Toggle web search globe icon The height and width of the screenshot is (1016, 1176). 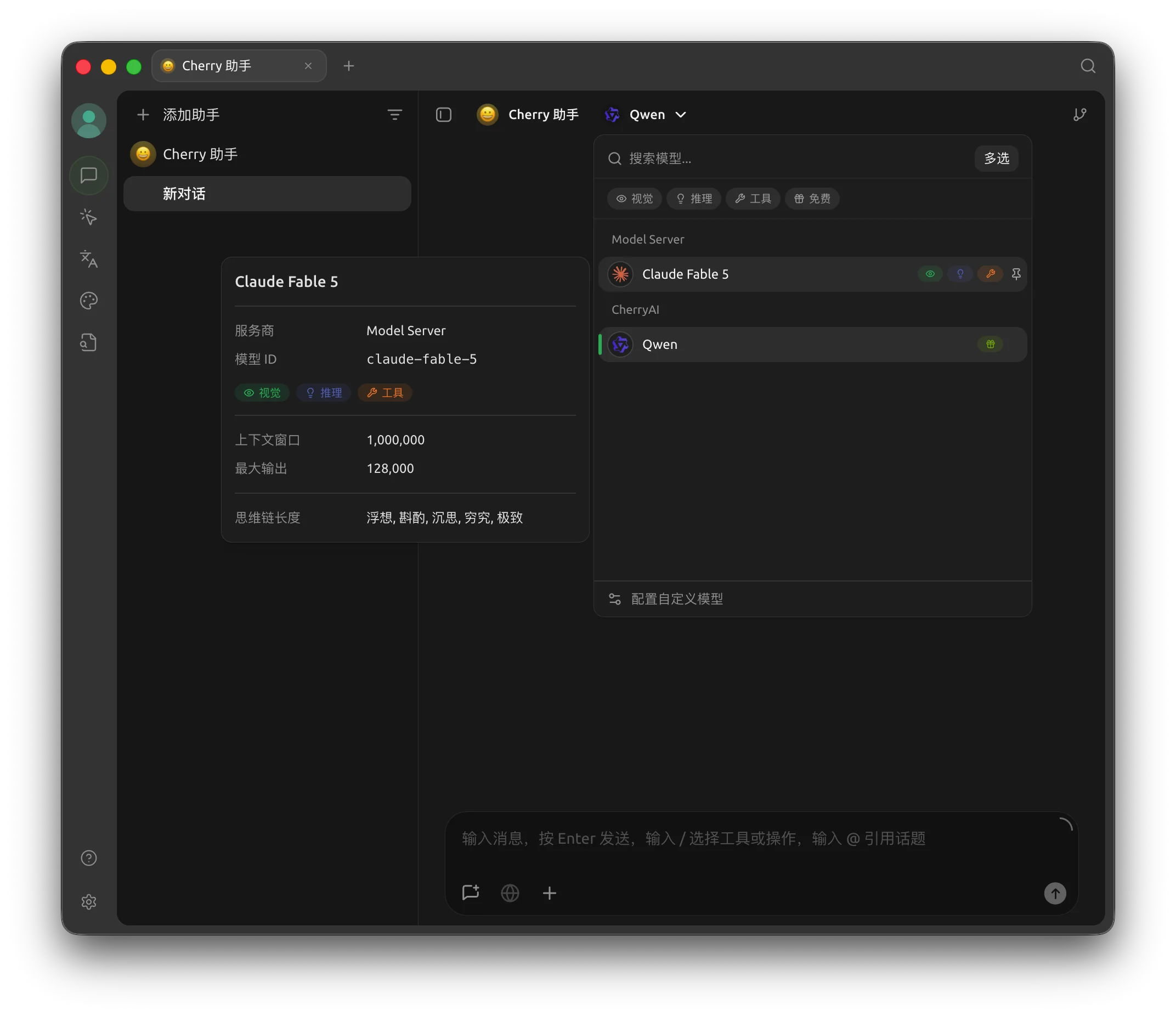(x=510, y=893)
